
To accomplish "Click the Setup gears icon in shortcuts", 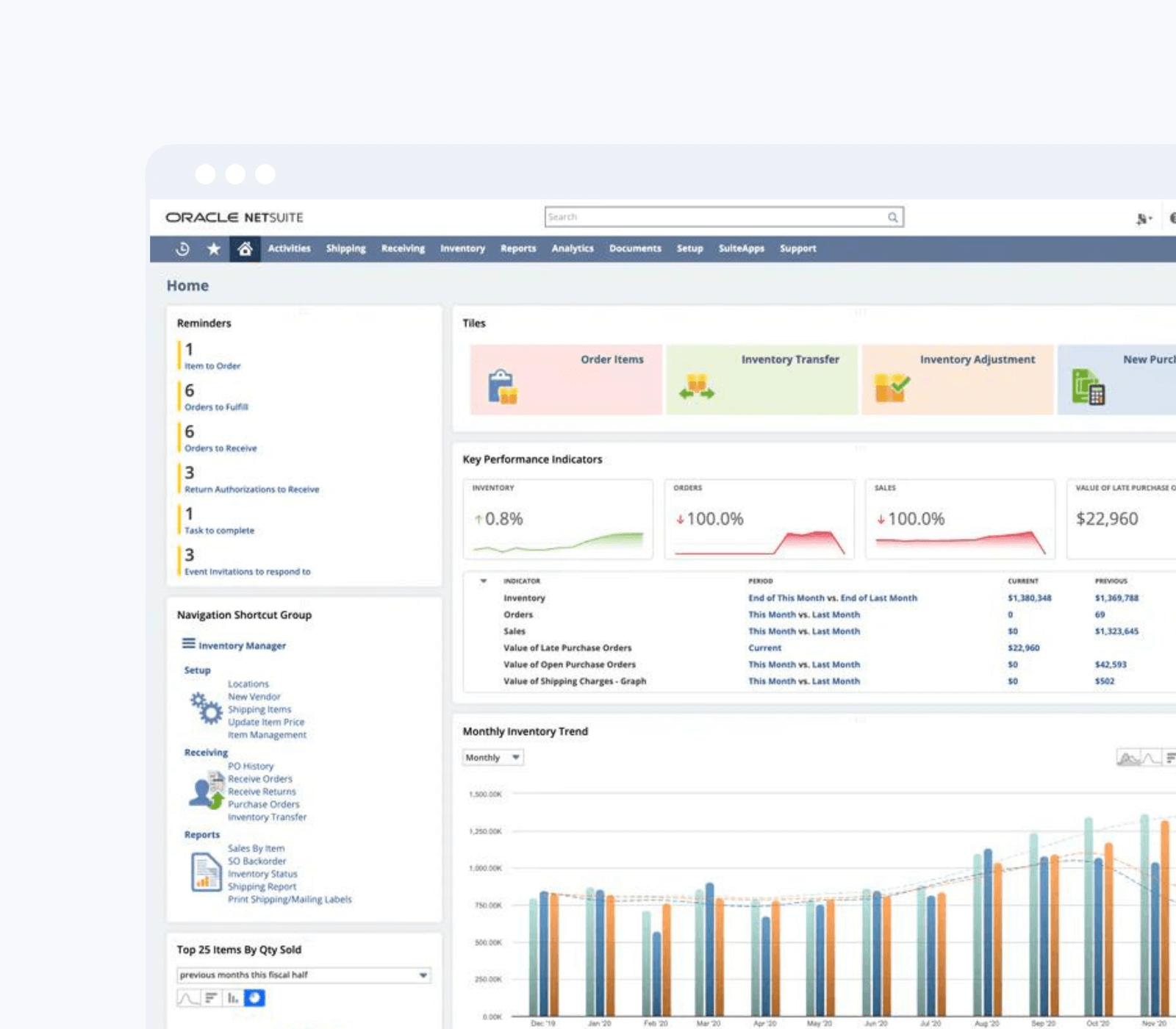I will 207,709.
